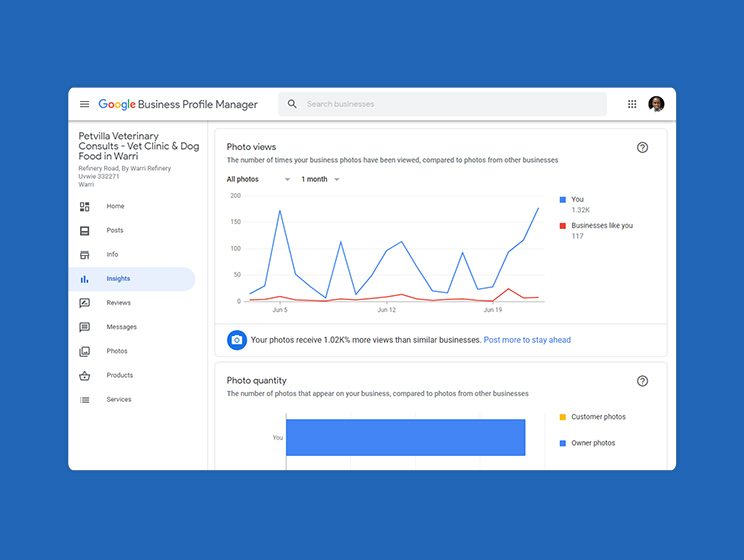Viewport: 744px width, 560px height.
Task: Click the Petvilla Veterinary Consults business name
Action: [139, 146]
